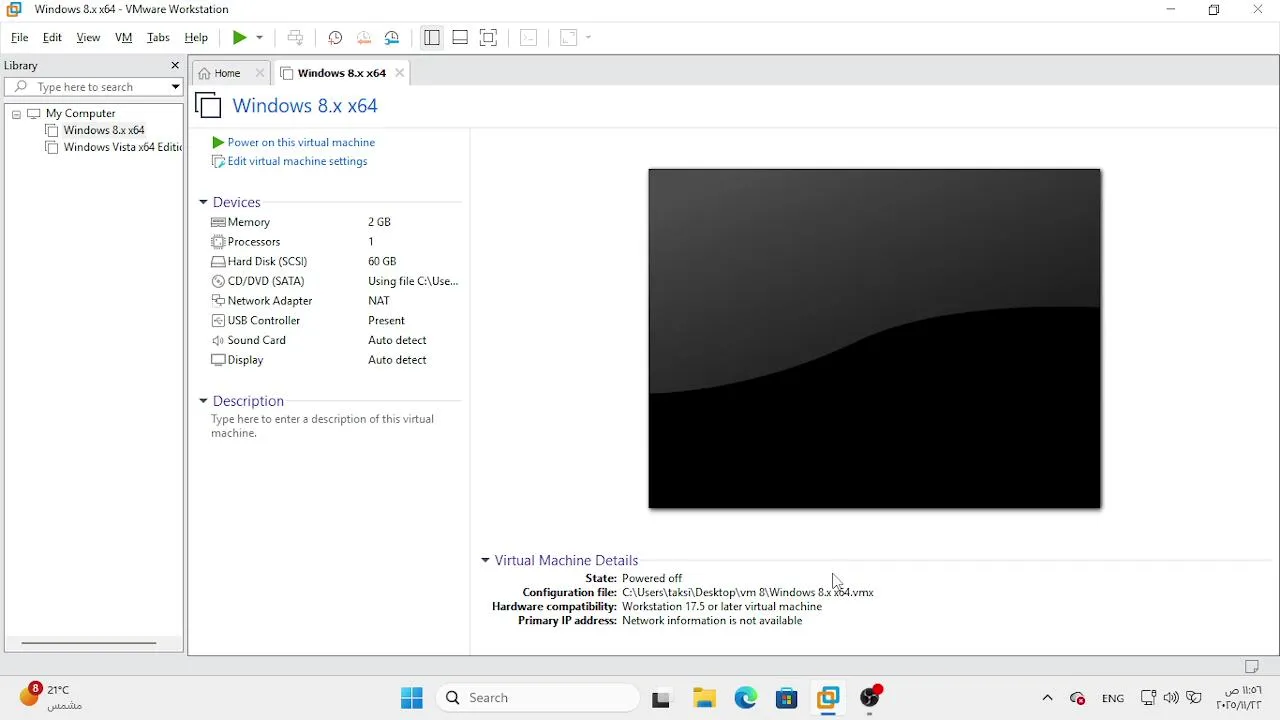The width and height of the screenshot is (1280, 720).
Task: Open the power options dropdown arrow
Action: 259,38
